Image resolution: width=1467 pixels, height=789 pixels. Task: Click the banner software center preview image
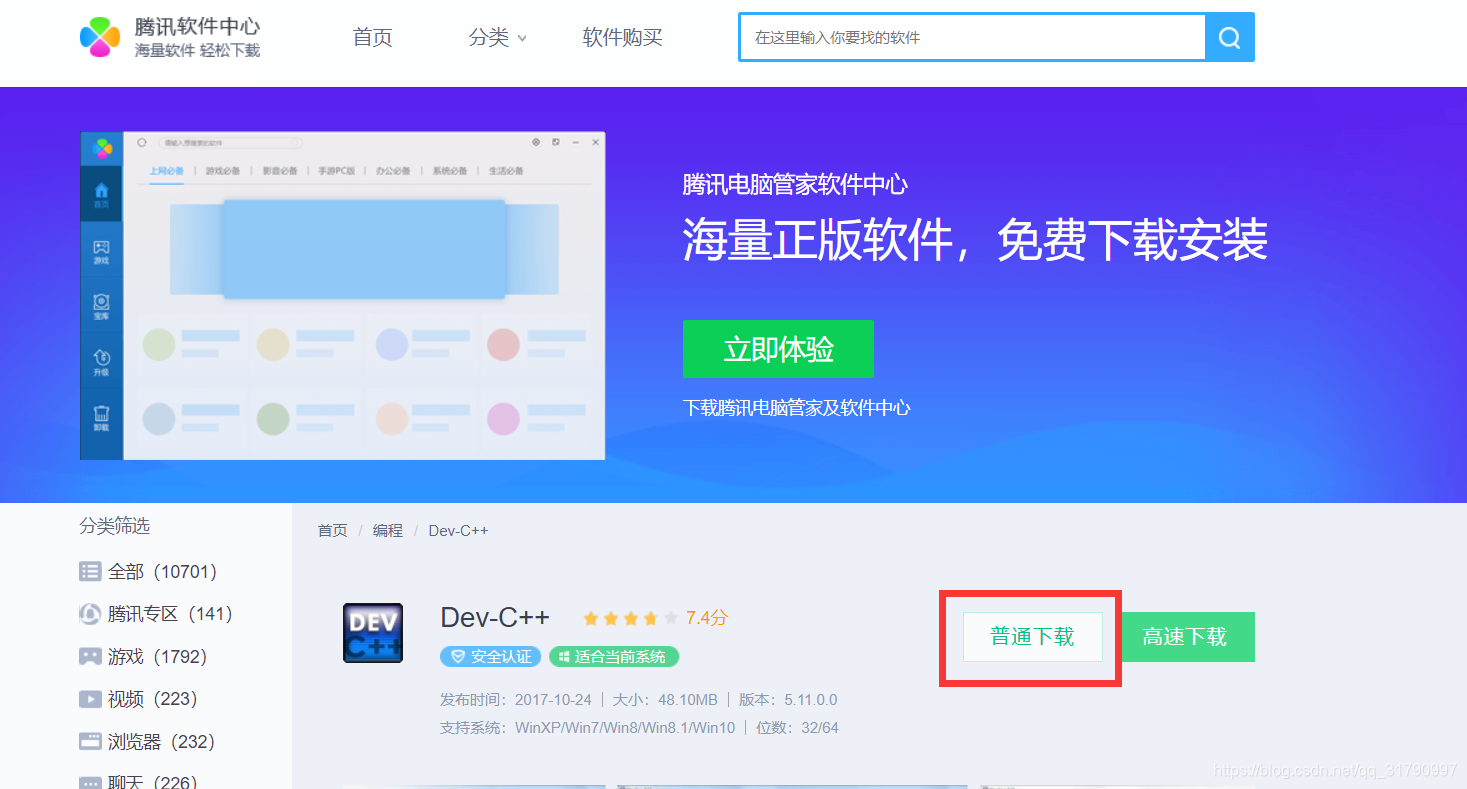point(343,296)
